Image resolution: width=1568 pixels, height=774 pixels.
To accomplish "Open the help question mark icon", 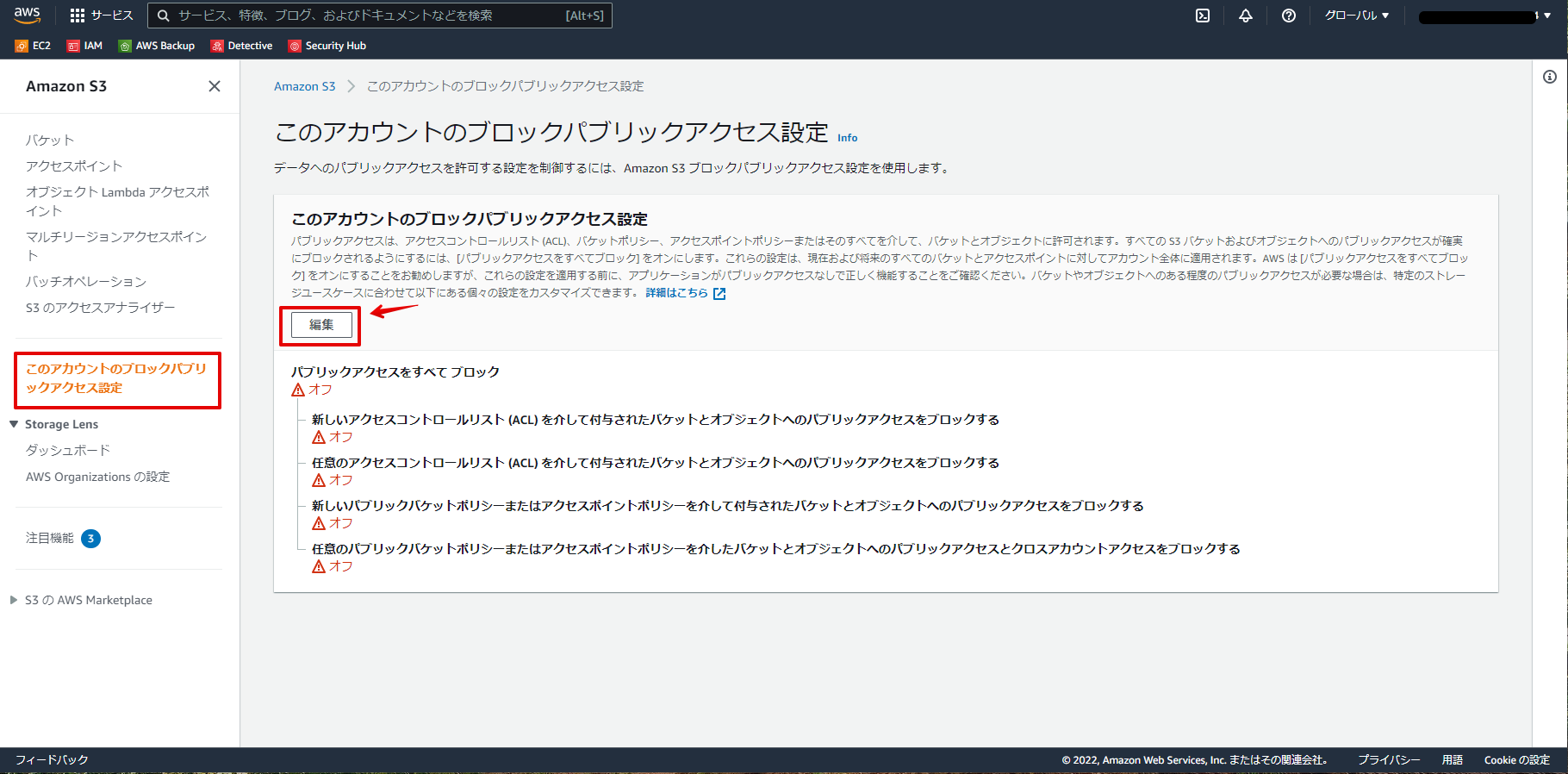I will [x=1289, y=16].
